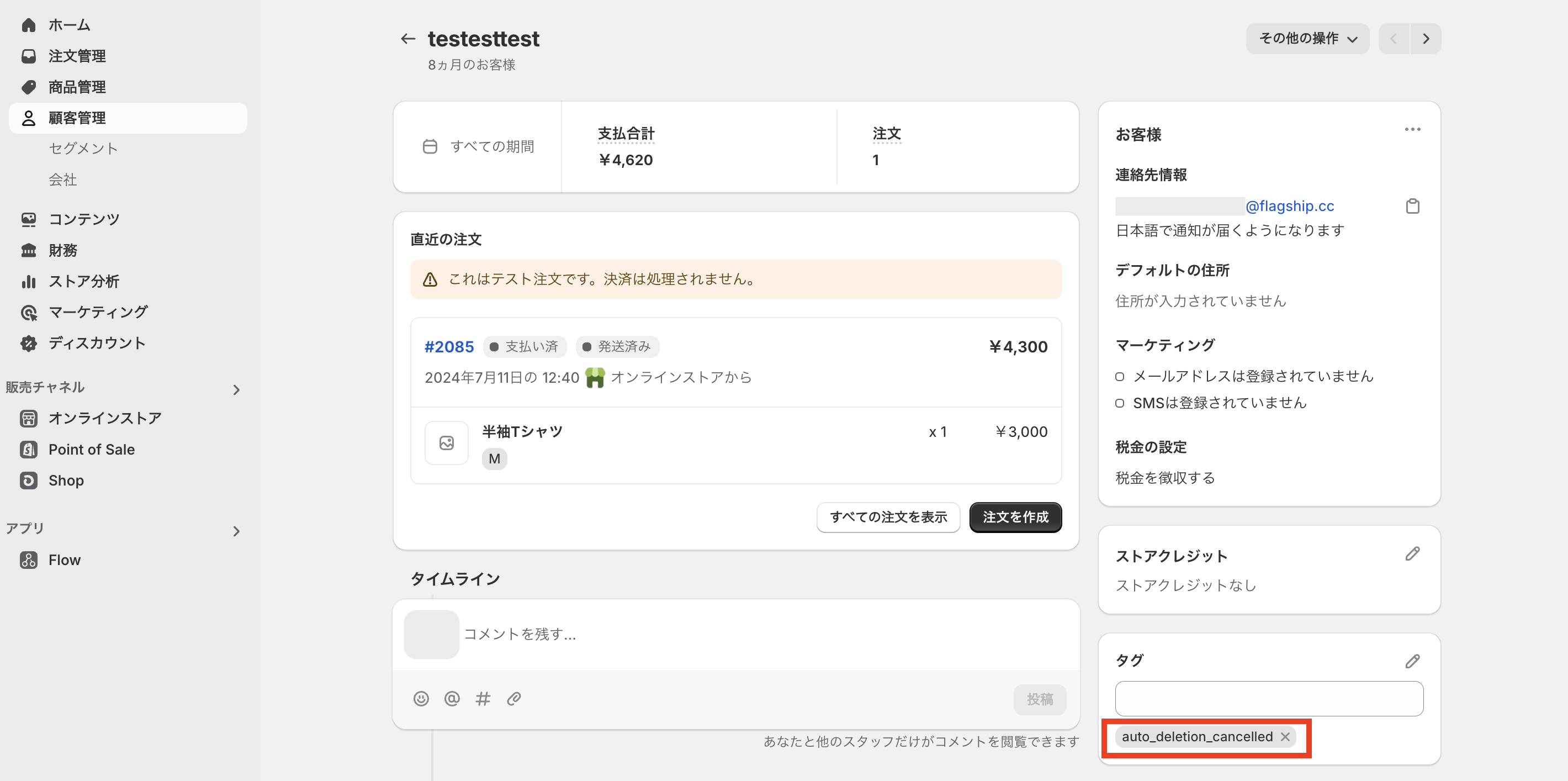Open セグメント submenu item
Screen dimensions: 1568x781
(x=83, y=149)
